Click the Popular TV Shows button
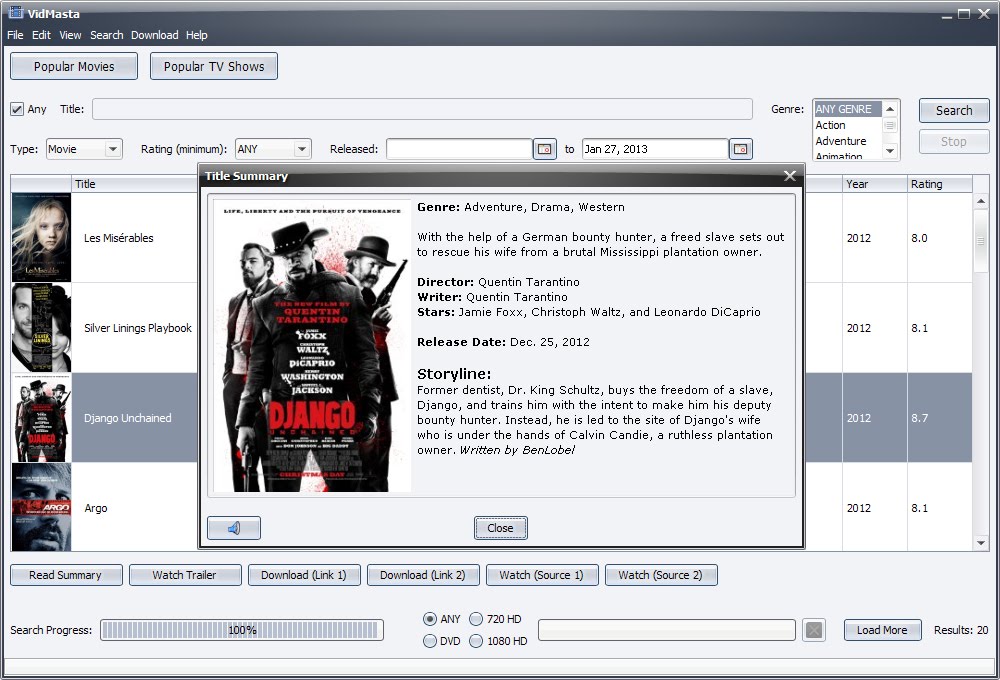This screenshot has height=680, width=1000. pos(214,66)
